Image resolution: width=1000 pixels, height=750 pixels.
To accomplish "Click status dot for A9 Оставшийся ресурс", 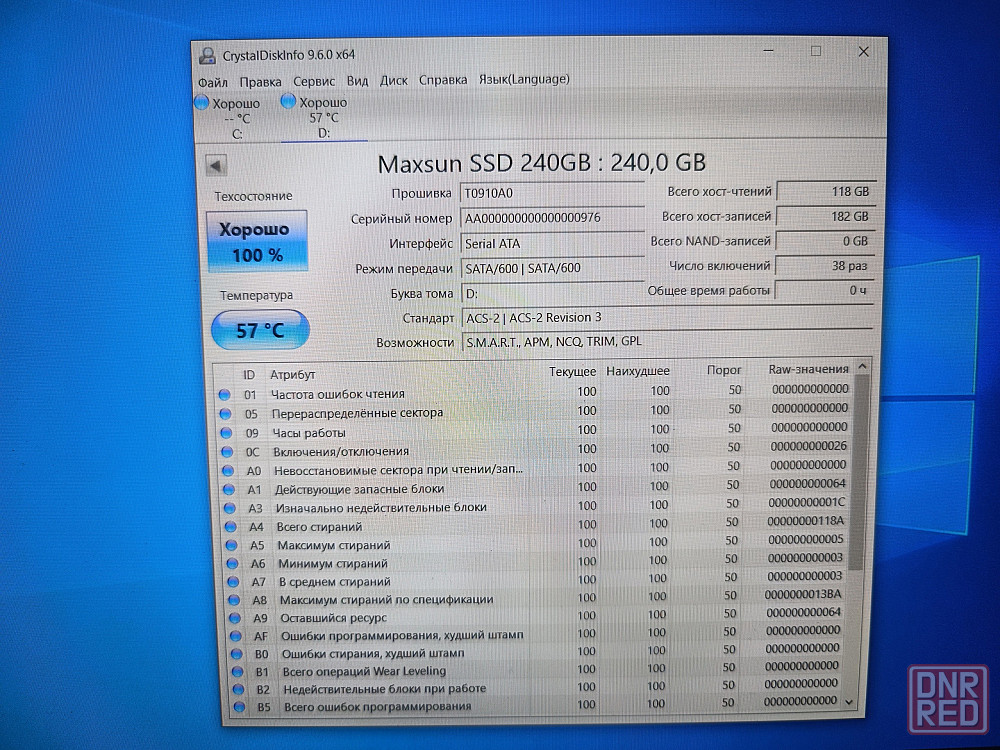I will 235,619.
